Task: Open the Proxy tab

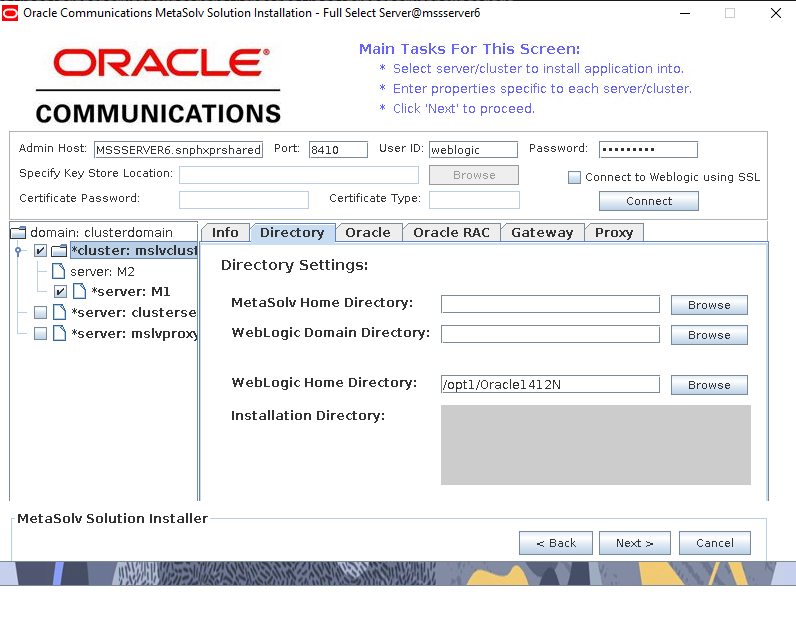Action: (614, 233)
